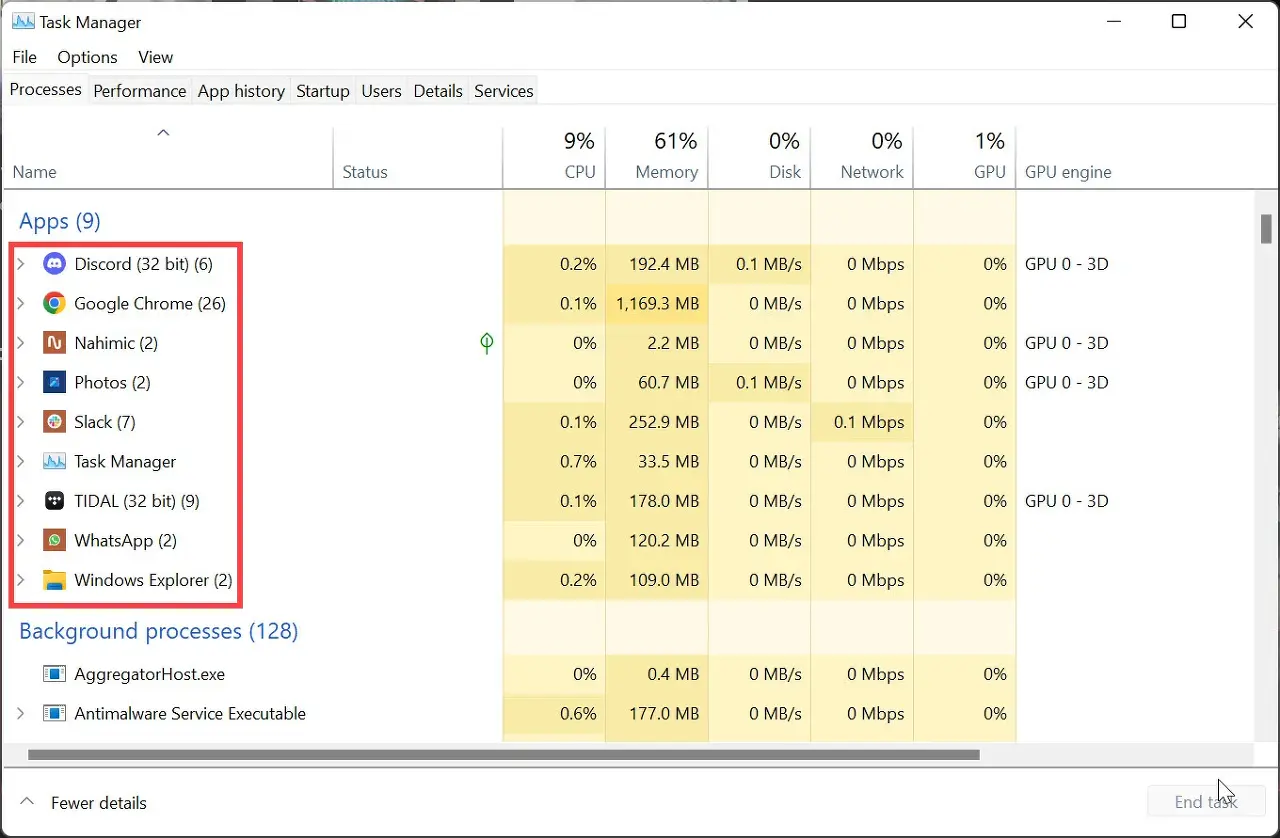Switch to the Services tab
Screen dimensions: 1280x838
[x=504, y=91]
